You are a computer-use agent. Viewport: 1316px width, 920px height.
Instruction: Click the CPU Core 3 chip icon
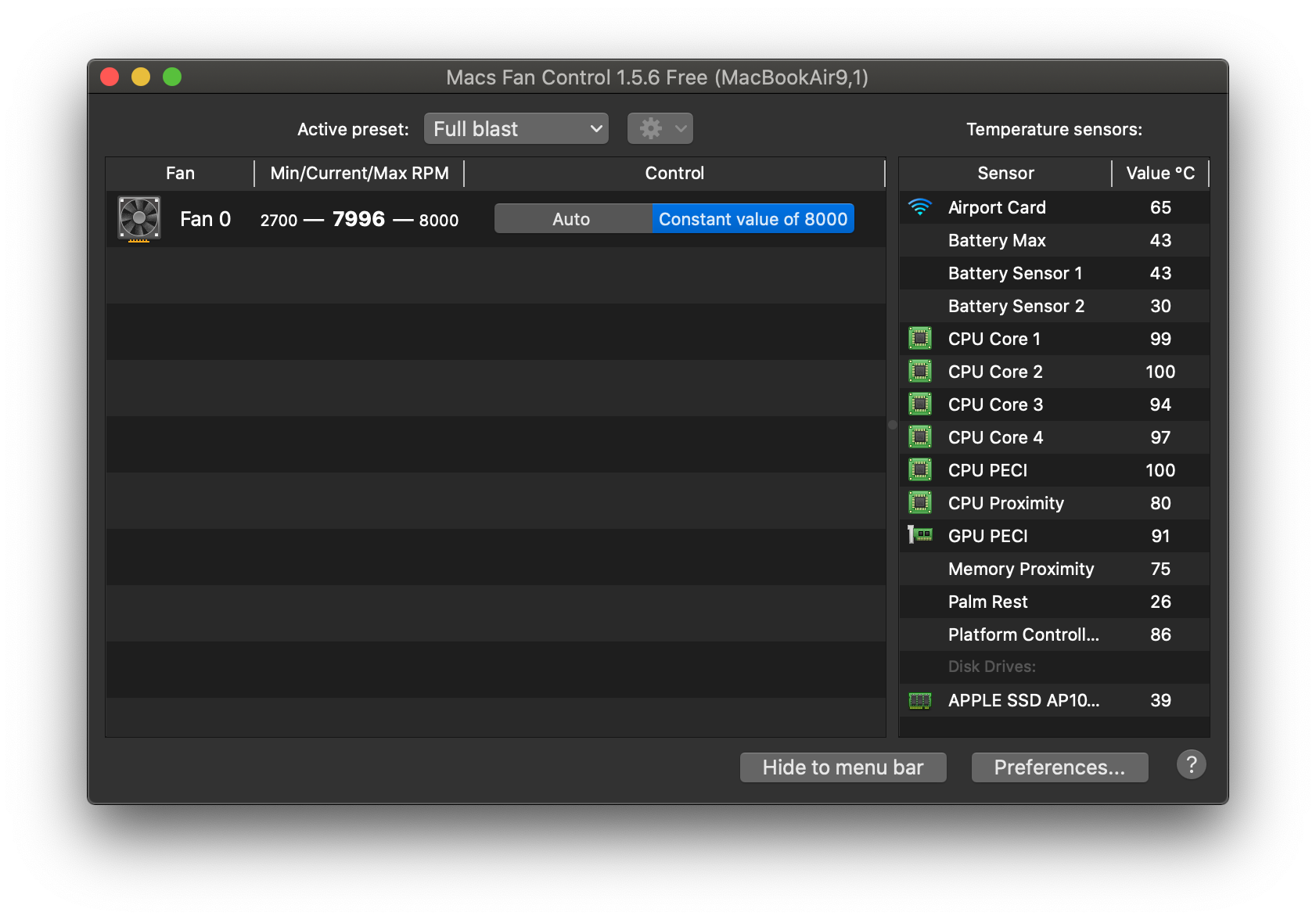(x=920, y=404)
